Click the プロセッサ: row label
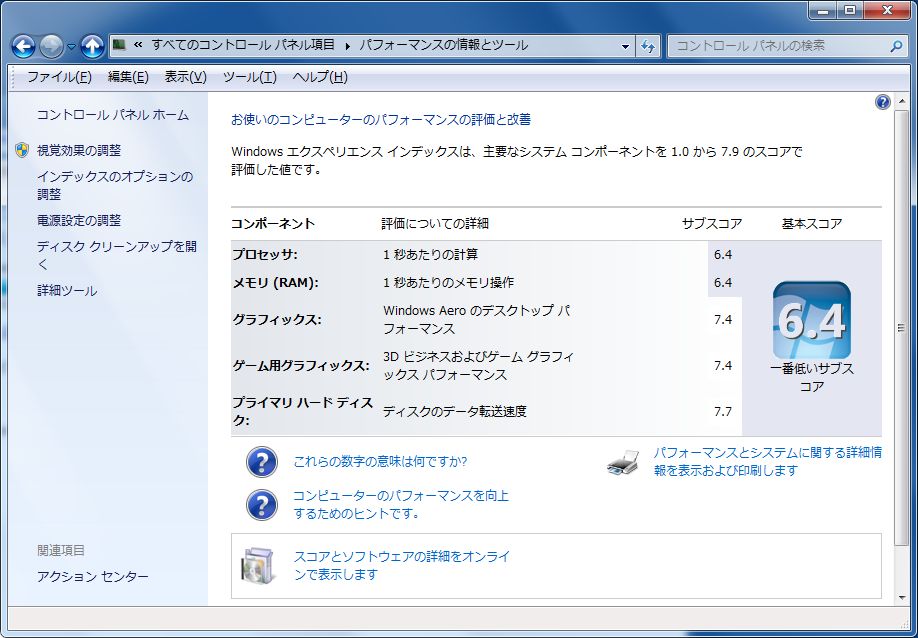Screen dimensions: 918x638 pos(265,255)
